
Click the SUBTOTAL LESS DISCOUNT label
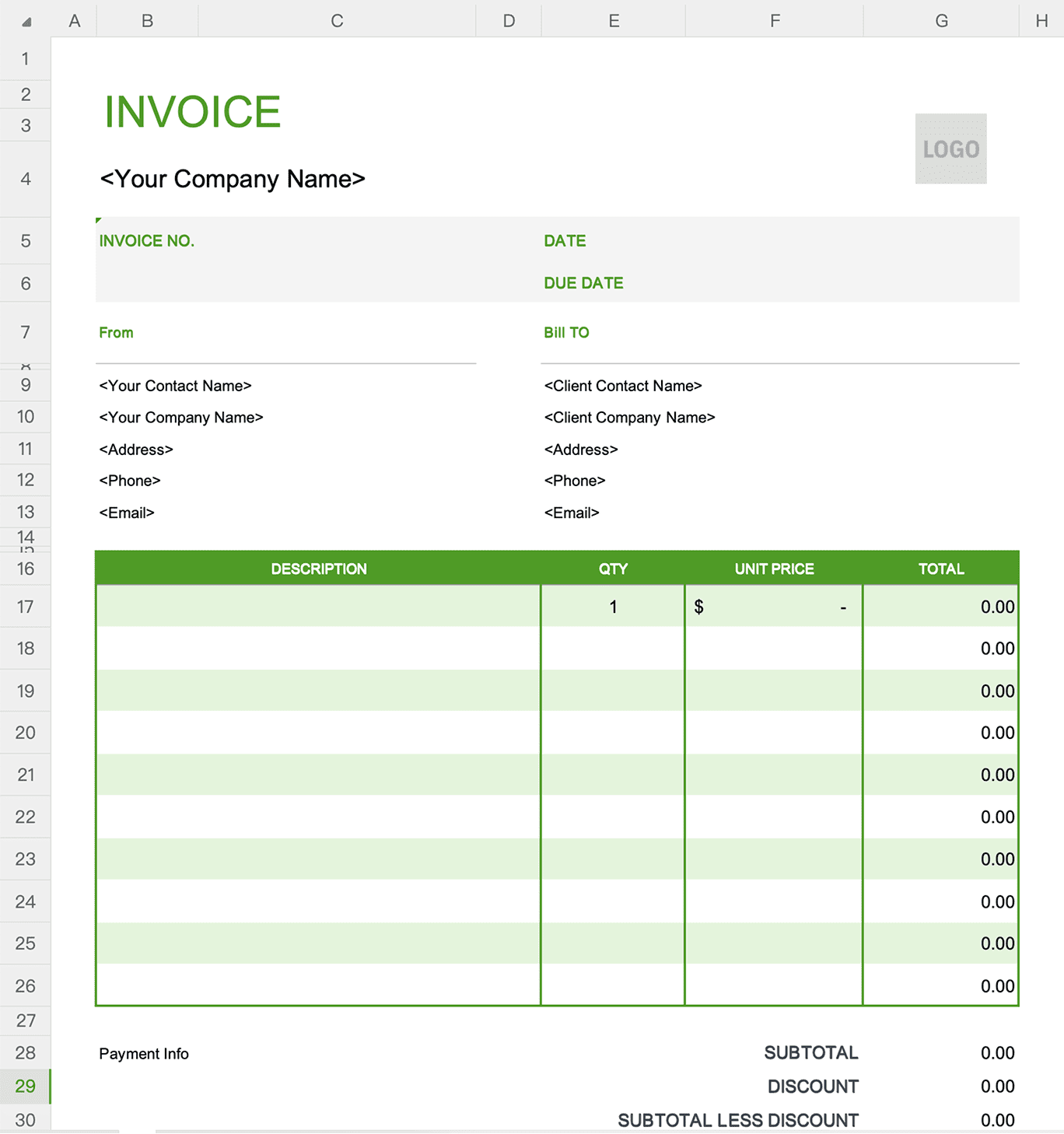coord(738,1121)
